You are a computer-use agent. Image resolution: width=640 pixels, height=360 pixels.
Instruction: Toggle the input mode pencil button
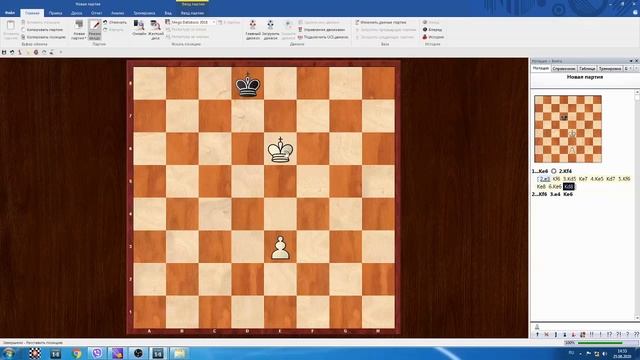(95, 30)
